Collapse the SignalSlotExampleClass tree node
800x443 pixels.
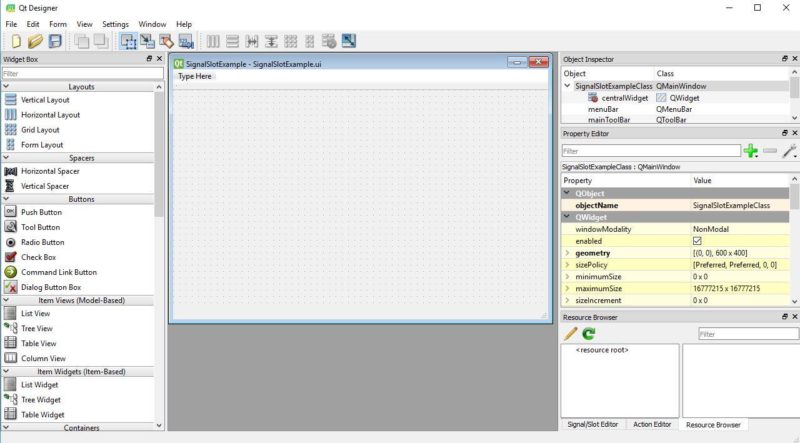pos(568,86)
